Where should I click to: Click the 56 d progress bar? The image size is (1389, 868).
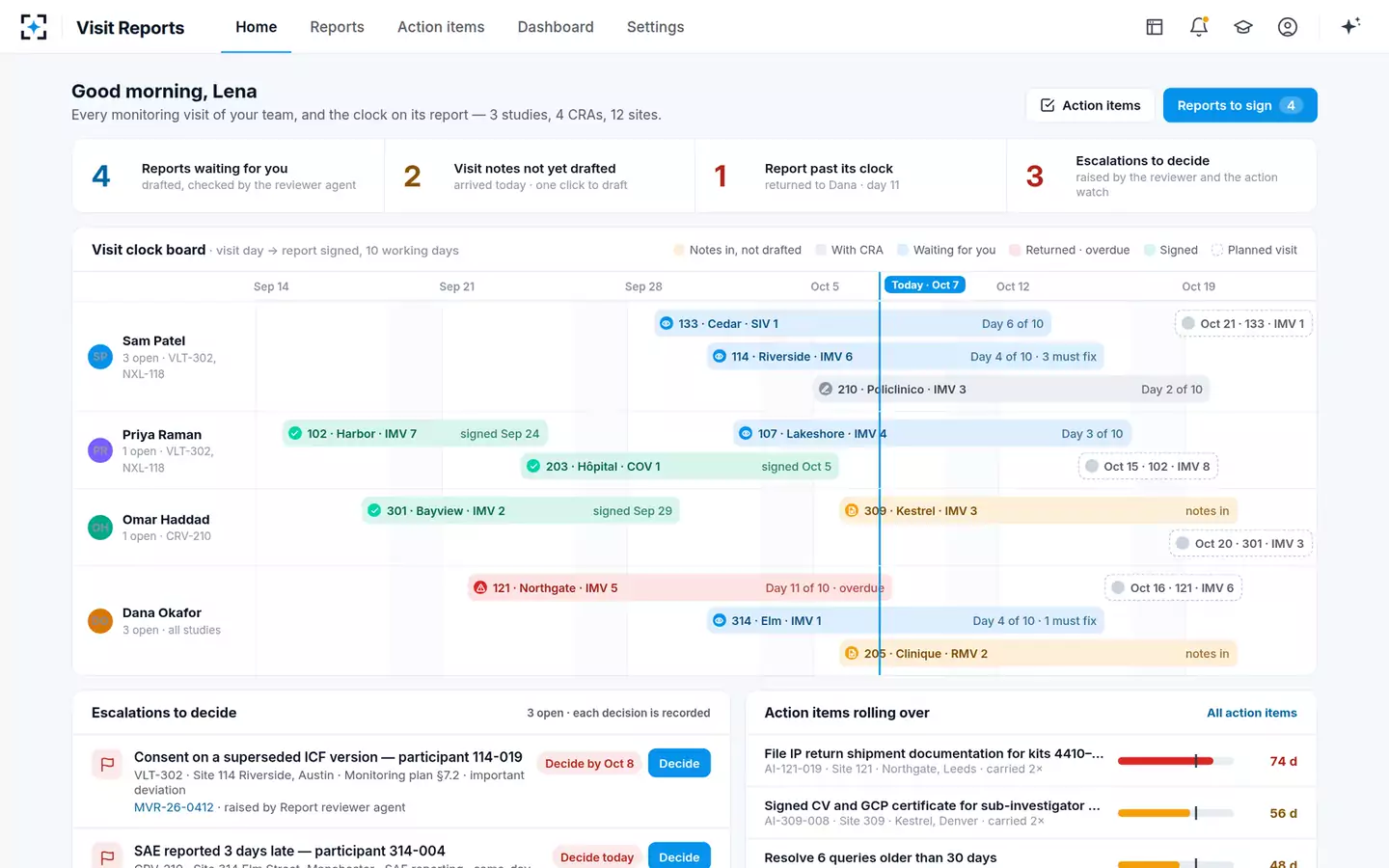1176,813
